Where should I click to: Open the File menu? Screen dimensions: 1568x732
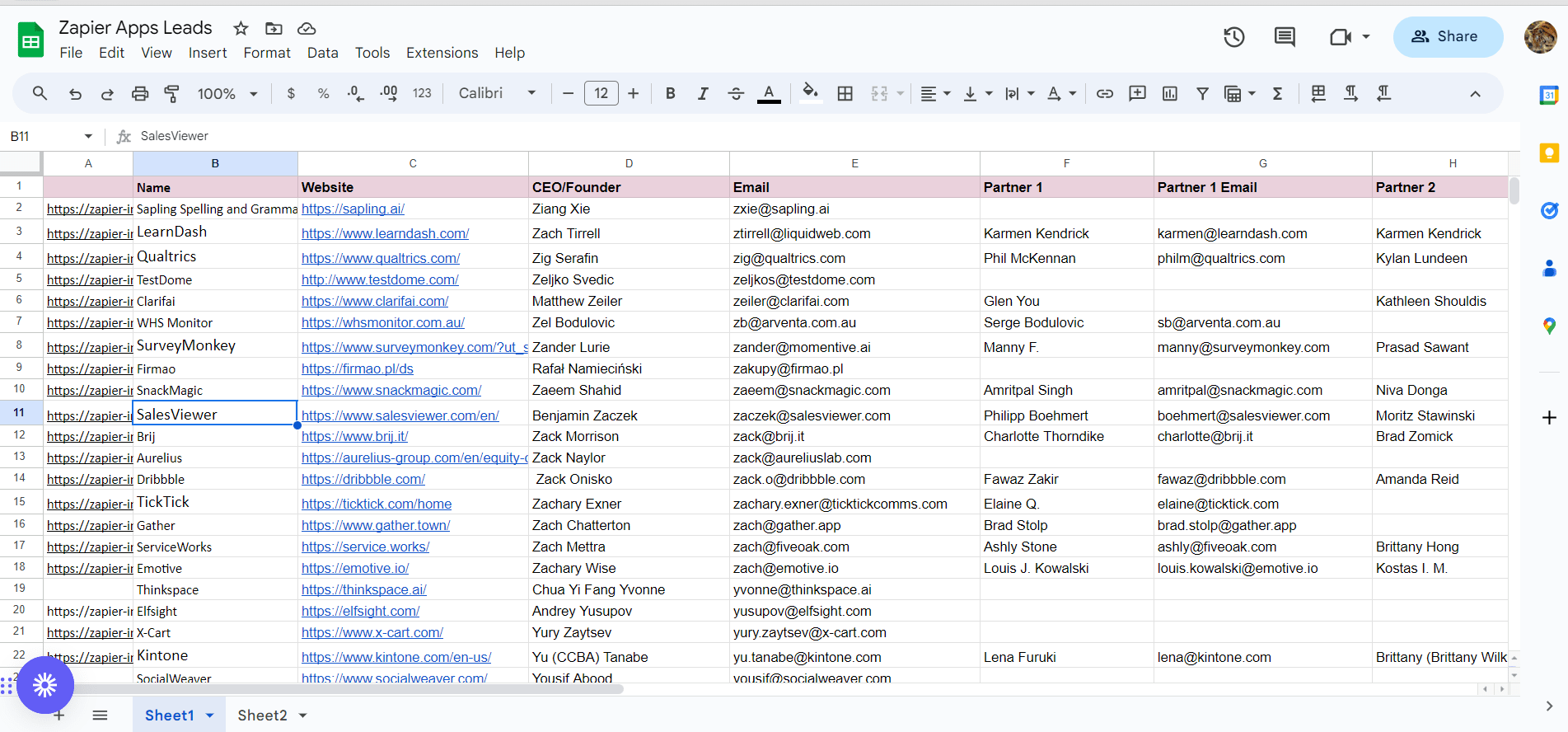[x=71, y=53]
